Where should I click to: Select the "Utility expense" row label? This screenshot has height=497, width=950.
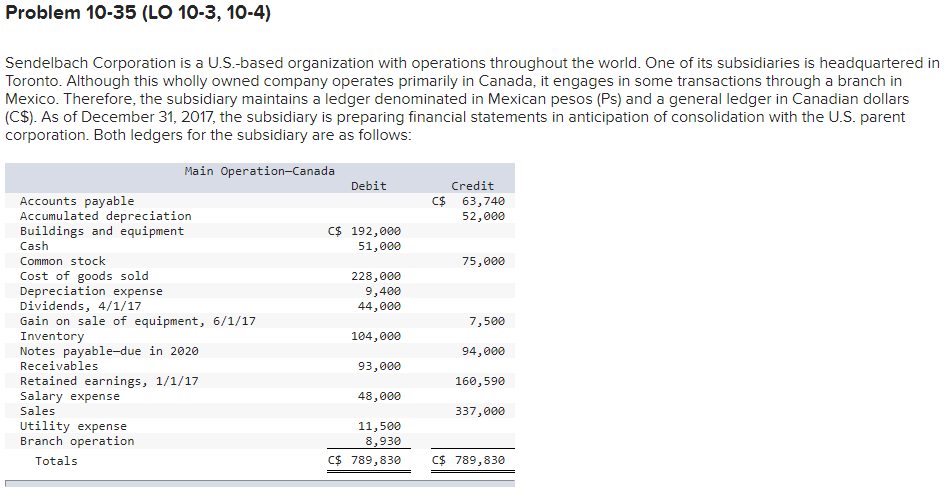(x=73, y=427)
